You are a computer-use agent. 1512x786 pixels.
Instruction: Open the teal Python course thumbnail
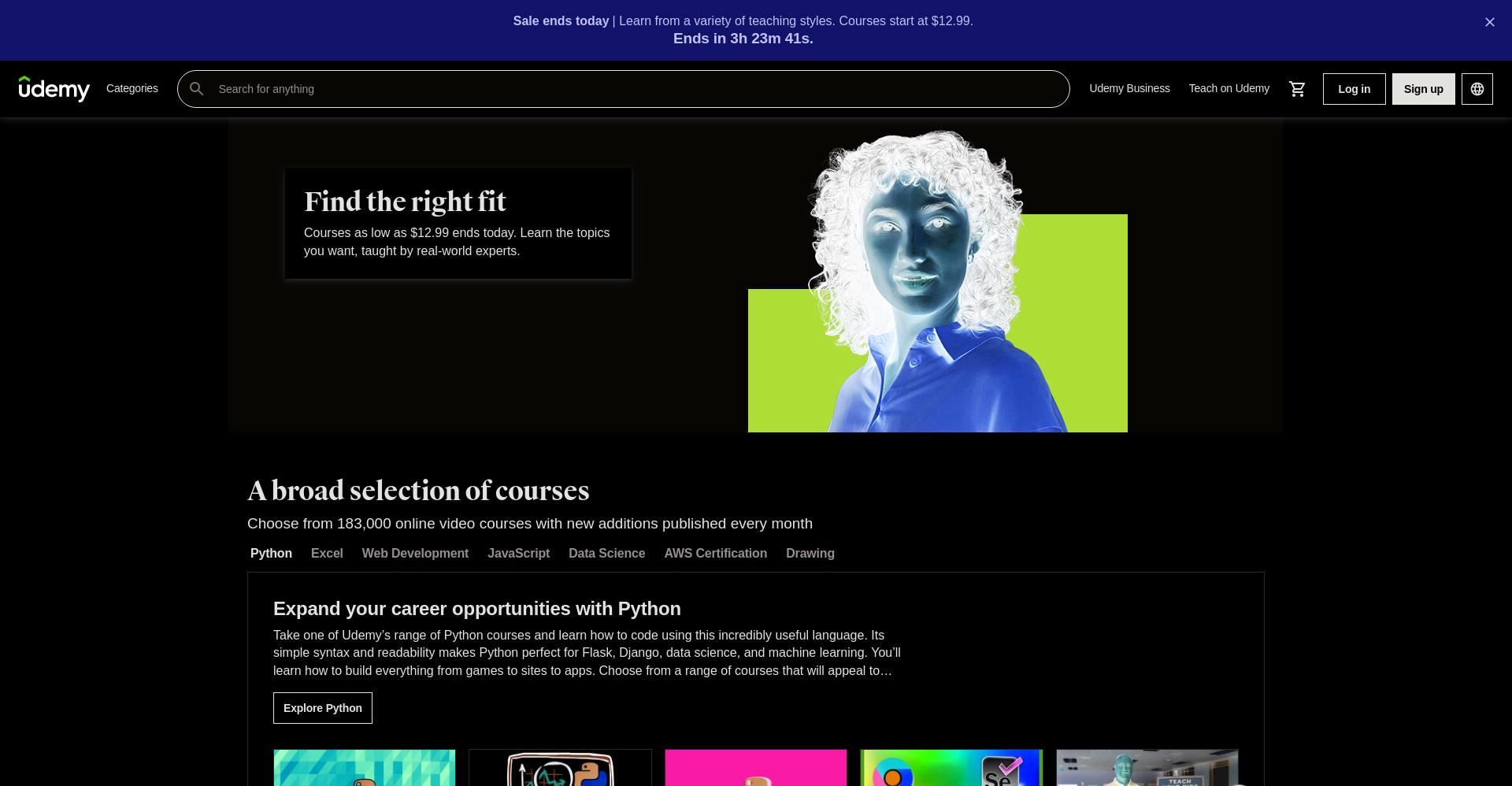point(365,768)
